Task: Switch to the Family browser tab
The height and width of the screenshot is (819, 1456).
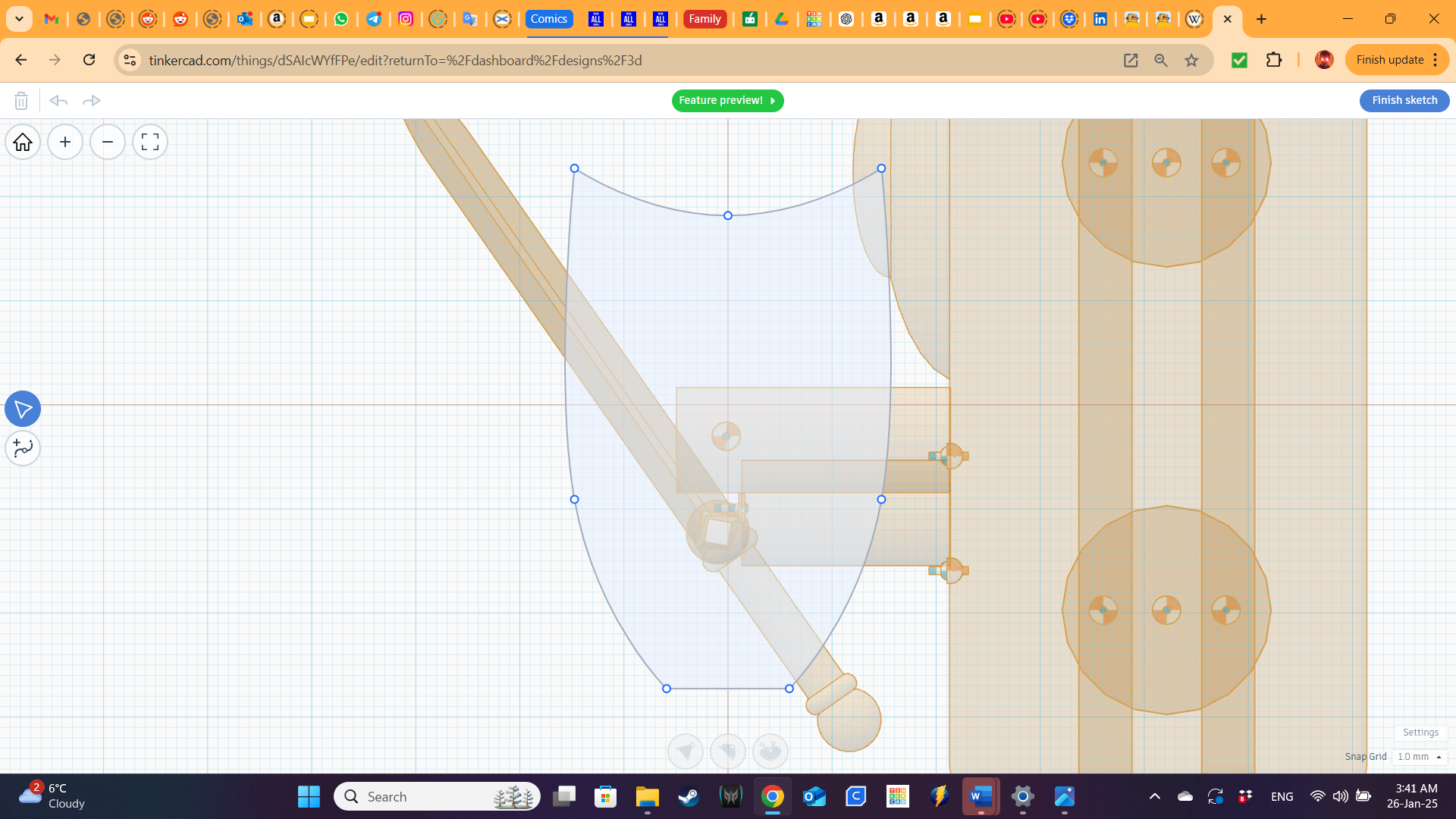Action: click(x=705, y=19)
